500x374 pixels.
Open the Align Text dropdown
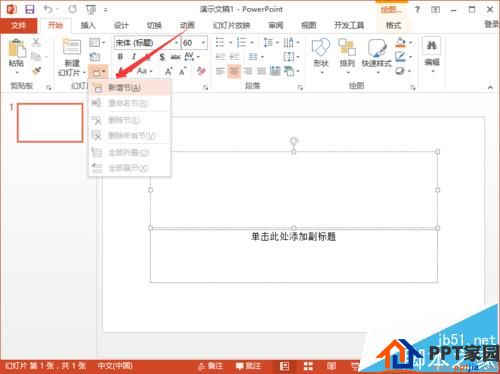(x=291, y=57)
